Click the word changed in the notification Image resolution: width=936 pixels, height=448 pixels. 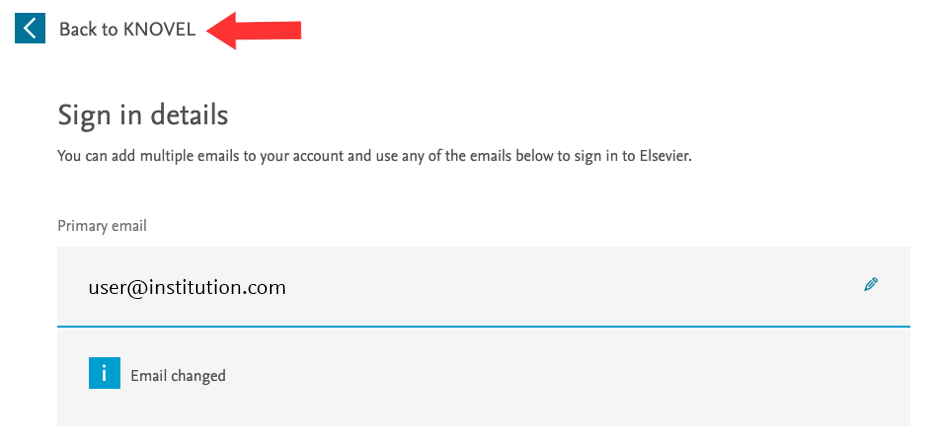198,376
